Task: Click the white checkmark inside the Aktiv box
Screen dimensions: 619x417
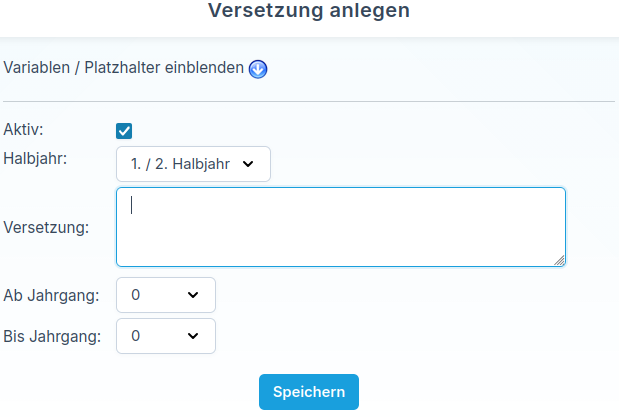Action: pyautogui.click(x=125, y=130)
